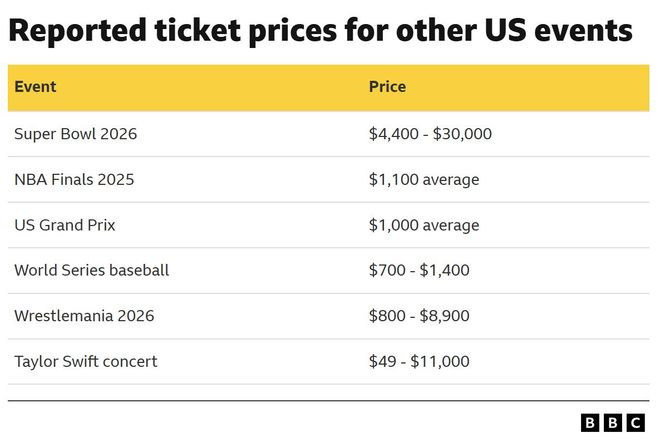Click the US Grand Prix event name
This screenshot has width=660, height=446.
[x=65, y=225]
